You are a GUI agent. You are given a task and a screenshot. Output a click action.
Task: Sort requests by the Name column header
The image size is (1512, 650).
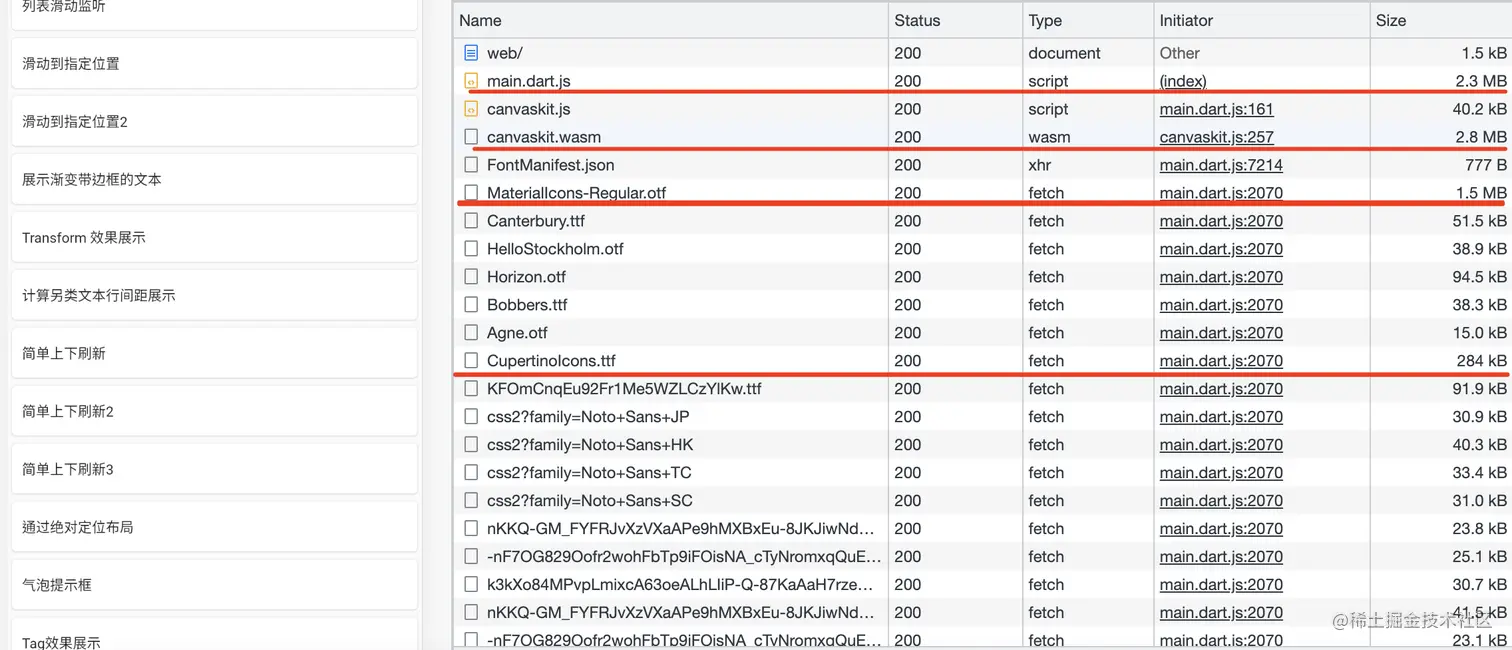[x=671, y=20]
